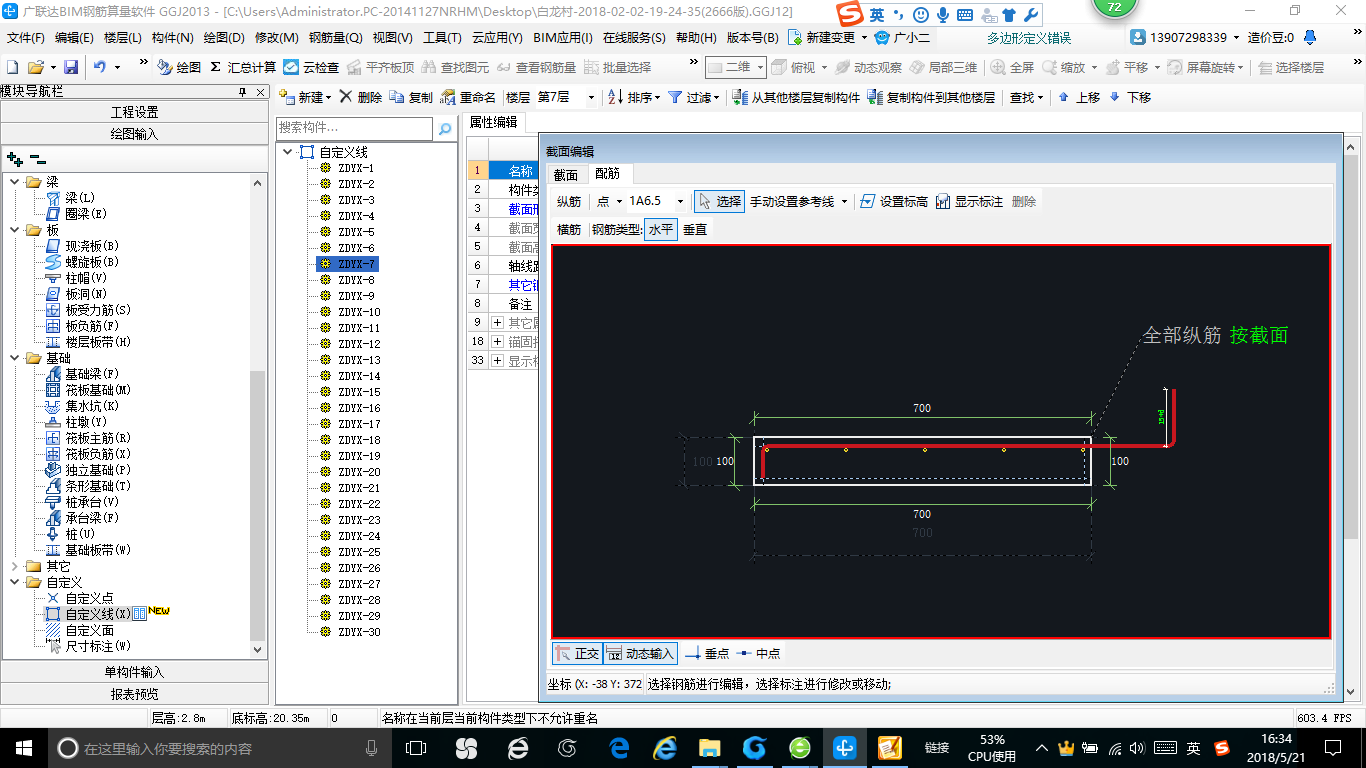1366x768 pixels.
Task: Move component up with 上移
Action: pos(1079,97)
